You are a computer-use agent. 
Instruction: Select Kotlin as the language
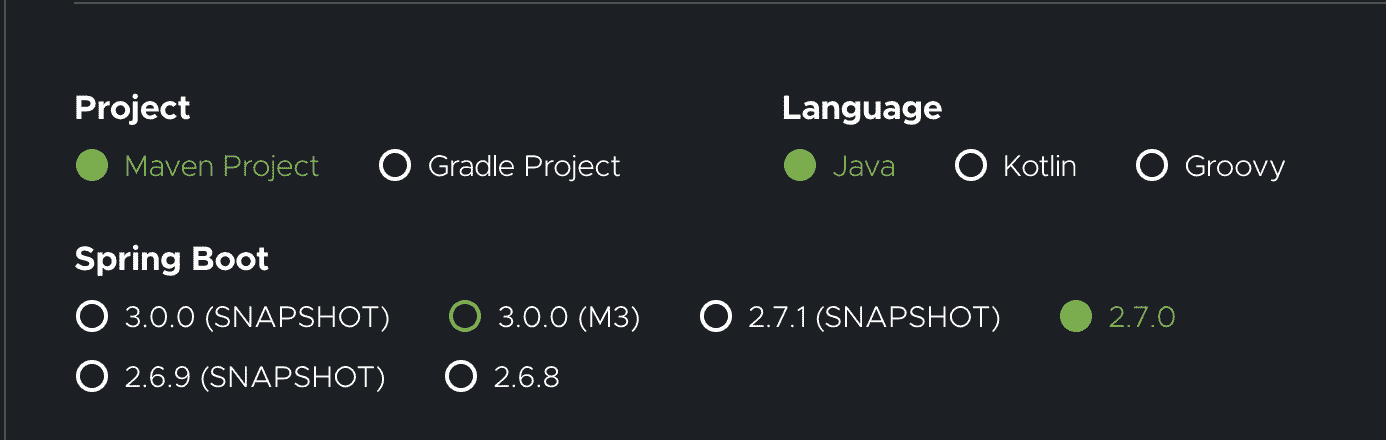971,165
